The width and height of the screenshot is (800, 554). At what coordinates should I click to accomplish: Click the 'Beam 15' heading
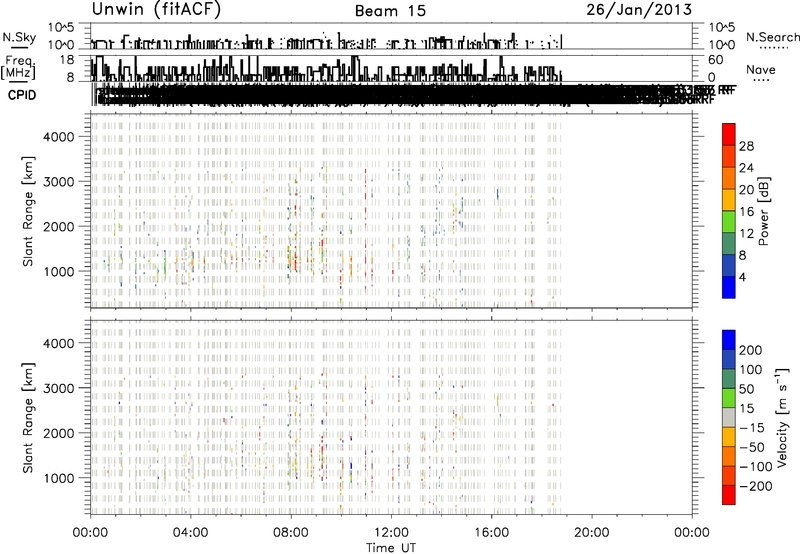coord(390,11)
